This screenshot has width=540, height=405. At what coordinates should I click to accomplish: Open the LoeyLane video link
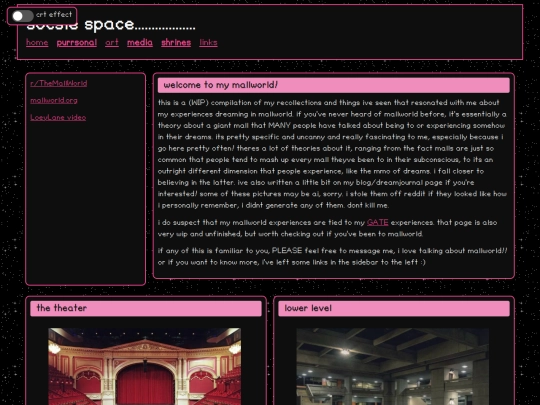click(x=58, y=117)
